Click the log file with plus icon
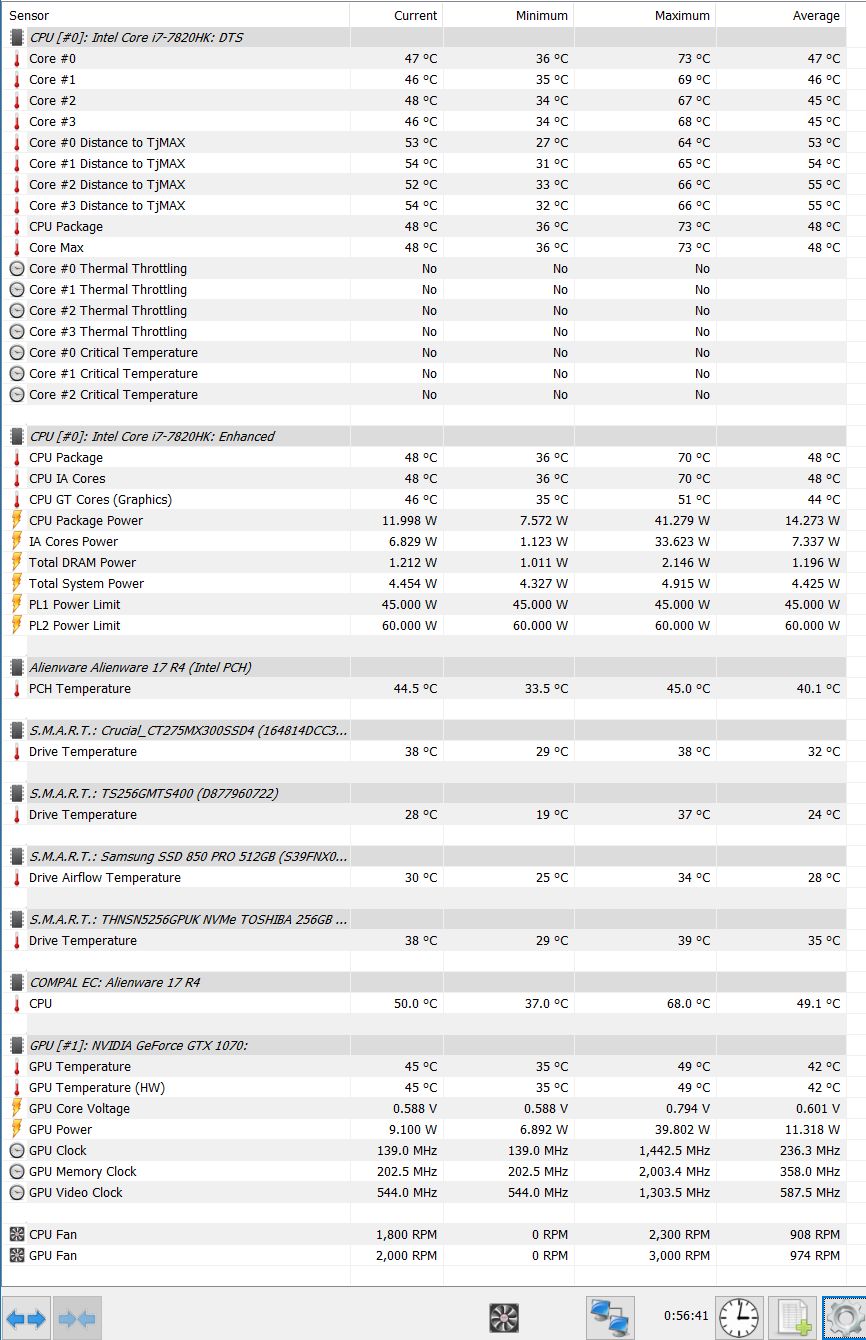Viewport: 866px width, 1340px height. [795, 1318]
